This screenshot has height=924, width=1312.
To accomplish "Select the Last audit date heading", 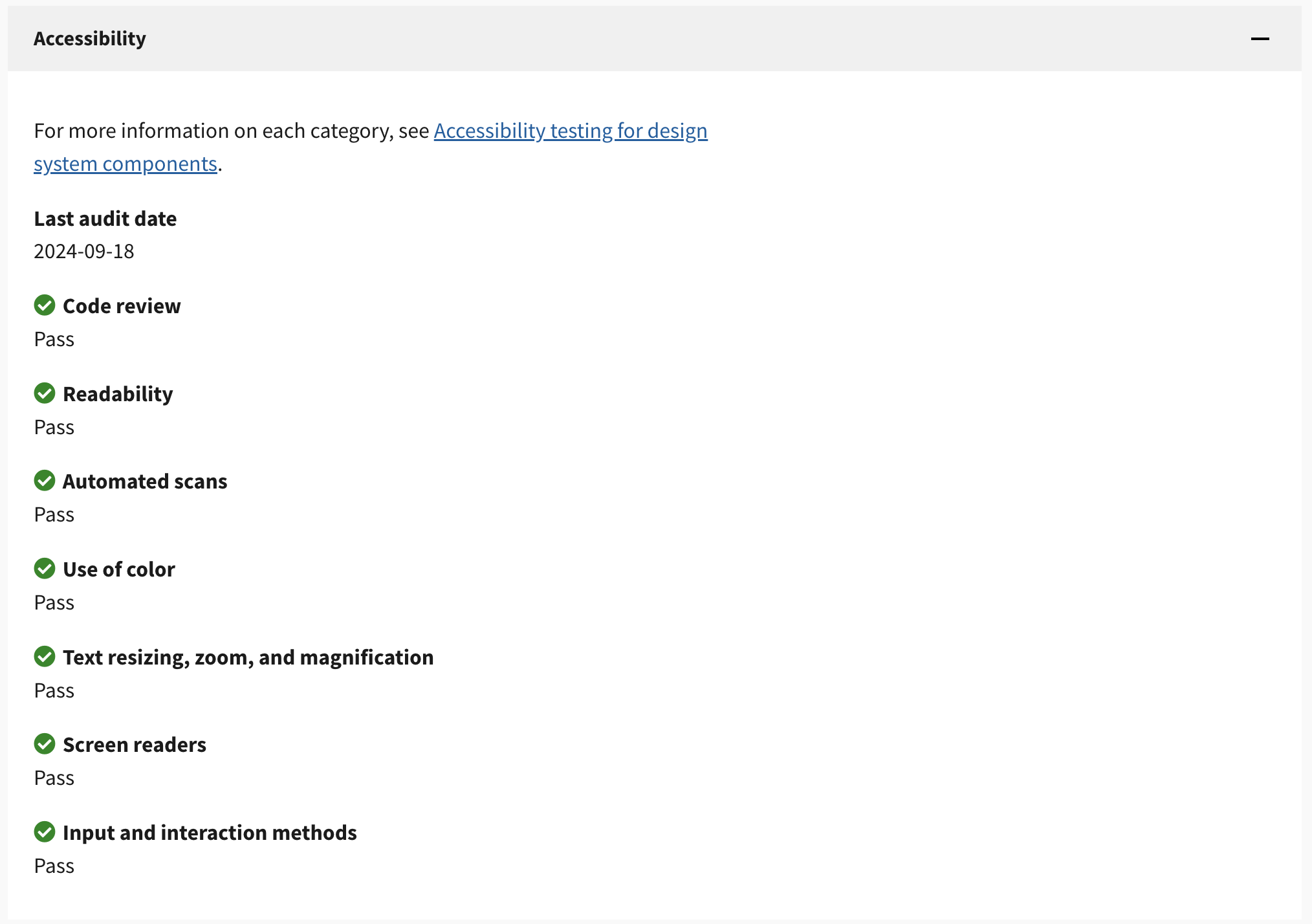I will click(105, 219).
